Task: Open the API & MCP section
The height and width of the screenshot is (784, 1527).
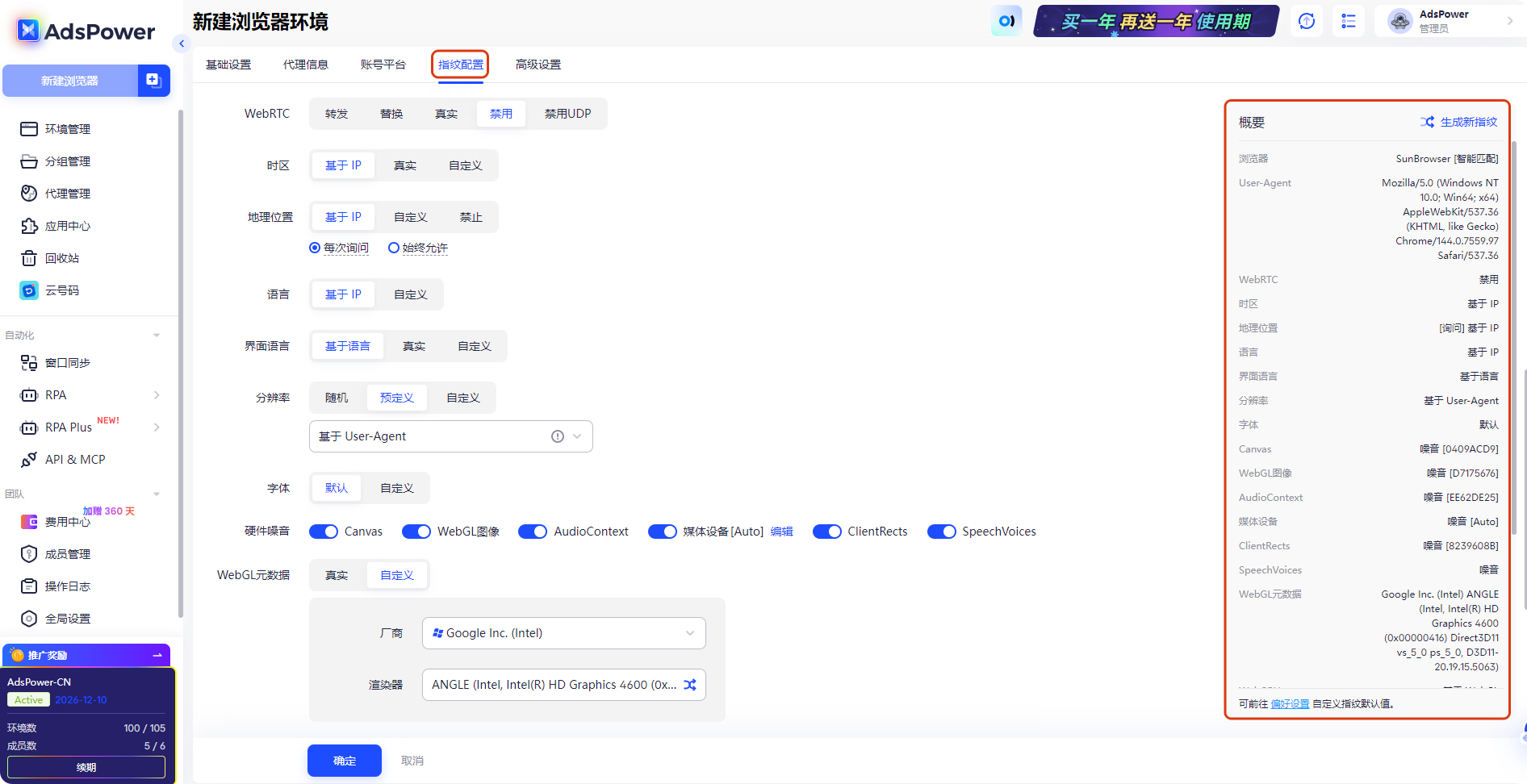Action: coord(75,459)
